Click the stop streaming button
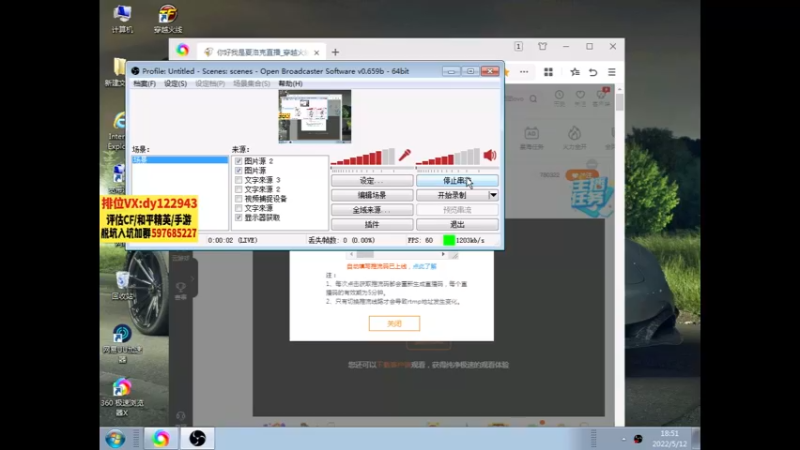The height and width of the screenshot is (450, 800). 457,181
